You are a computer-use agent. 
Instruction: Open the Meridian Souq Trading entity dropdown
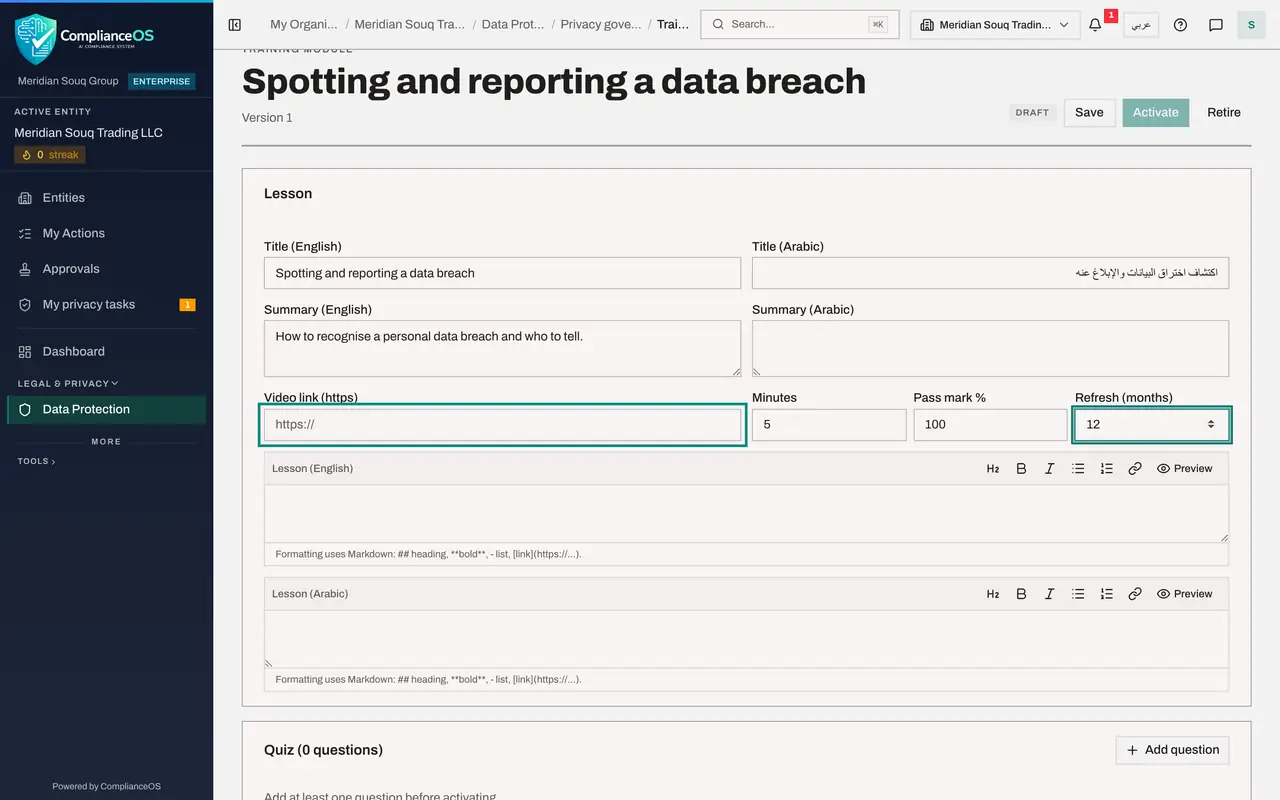[995, 25]
